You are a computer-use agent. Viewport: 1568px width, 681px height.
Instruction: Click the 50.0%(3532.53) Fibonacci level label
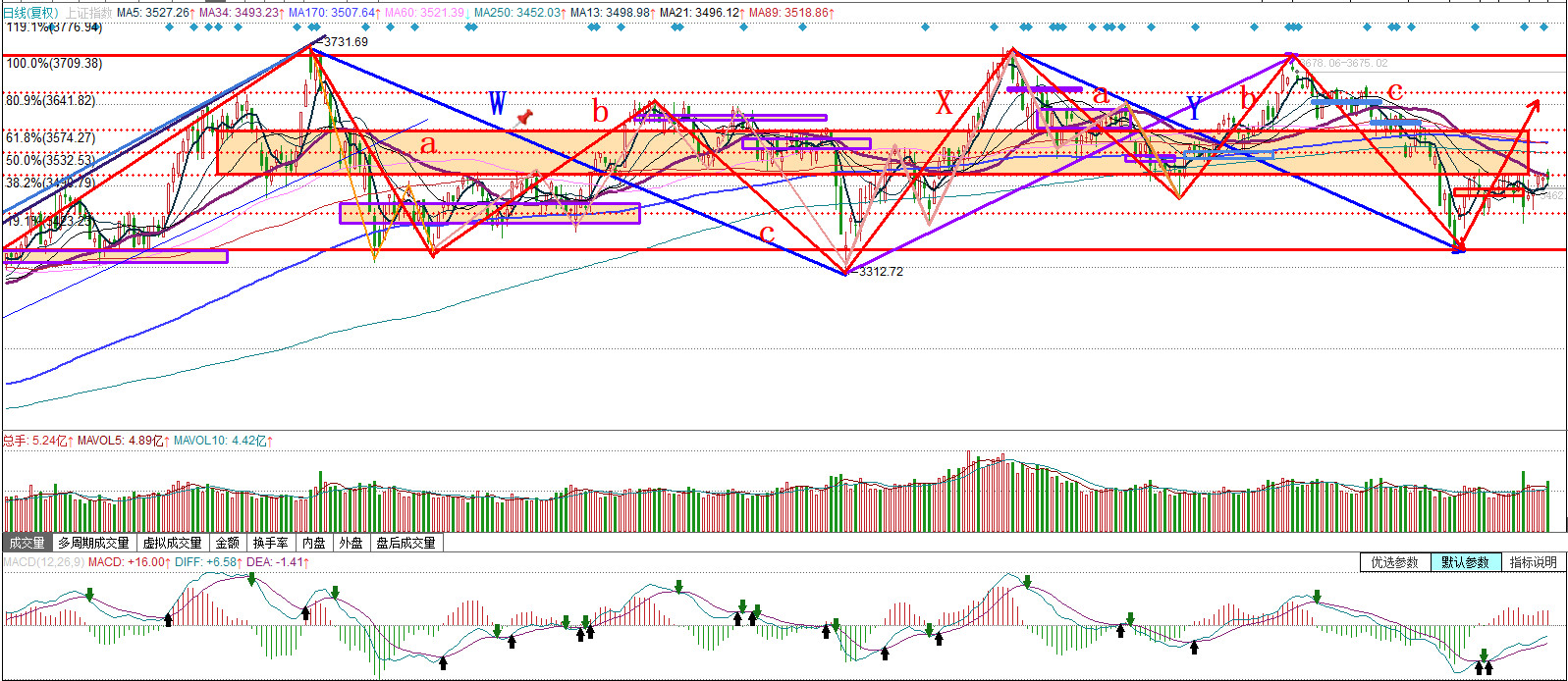click(51, 159)
